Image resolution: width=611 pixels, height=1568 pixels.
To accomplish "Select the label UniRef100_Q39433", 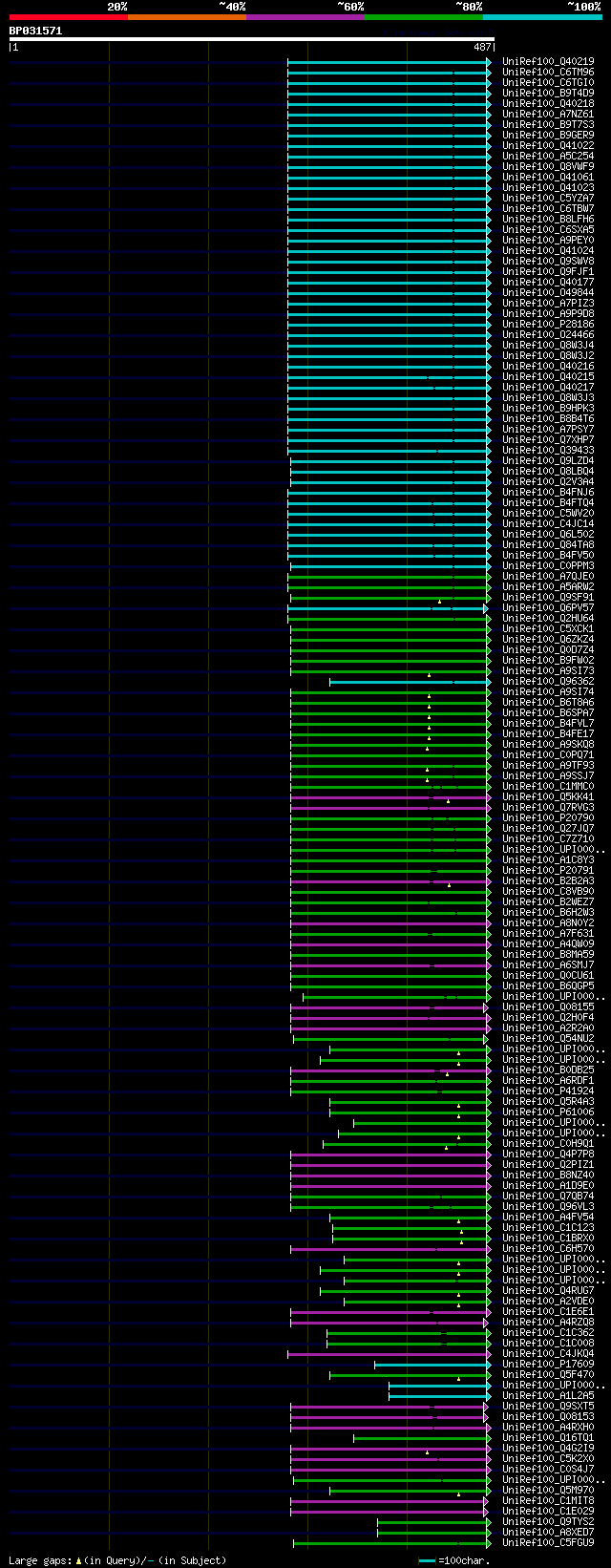I will point(548,451).
